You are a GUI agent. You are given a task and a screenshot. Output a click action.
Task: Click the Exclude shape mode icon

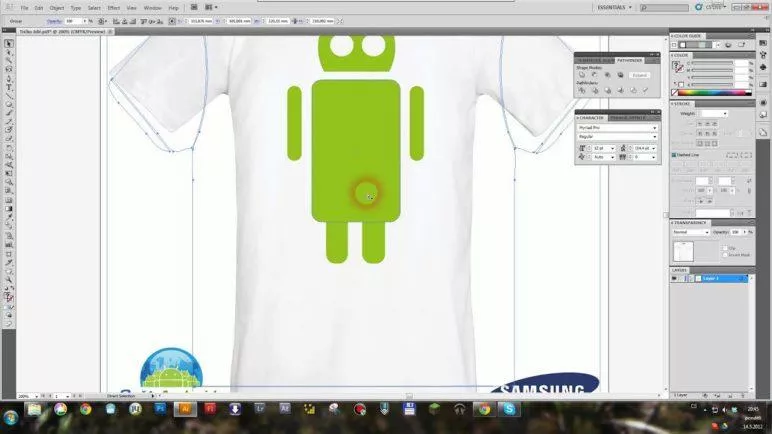pos(620,75)
